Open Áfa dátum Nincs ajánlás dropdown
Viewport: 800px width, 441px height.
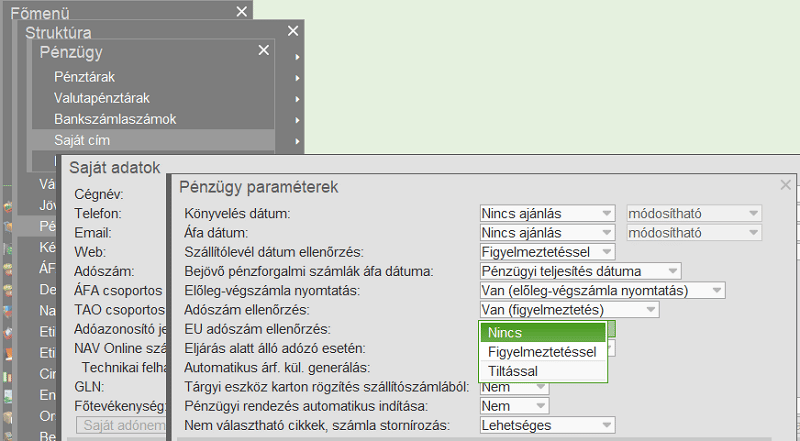tap(547, 233)
